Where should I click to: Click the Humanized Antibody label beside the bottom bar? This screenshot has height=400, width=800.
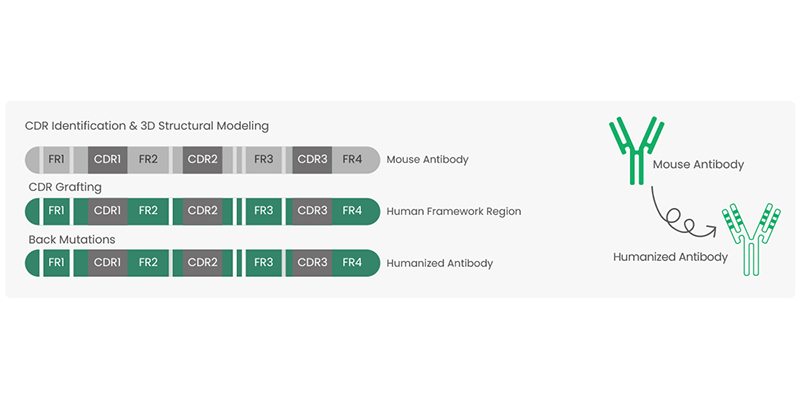click(439, 264)
